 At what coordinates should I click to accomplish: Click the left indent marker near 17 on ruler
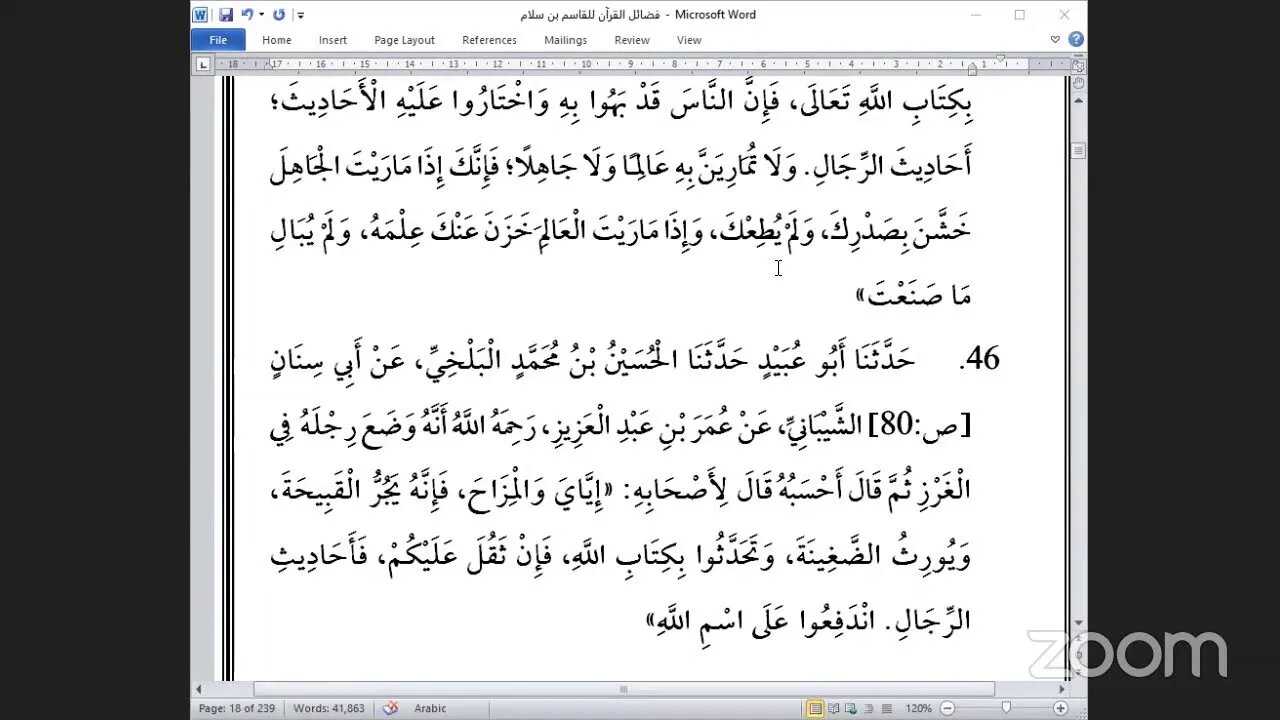coord(270,65)
